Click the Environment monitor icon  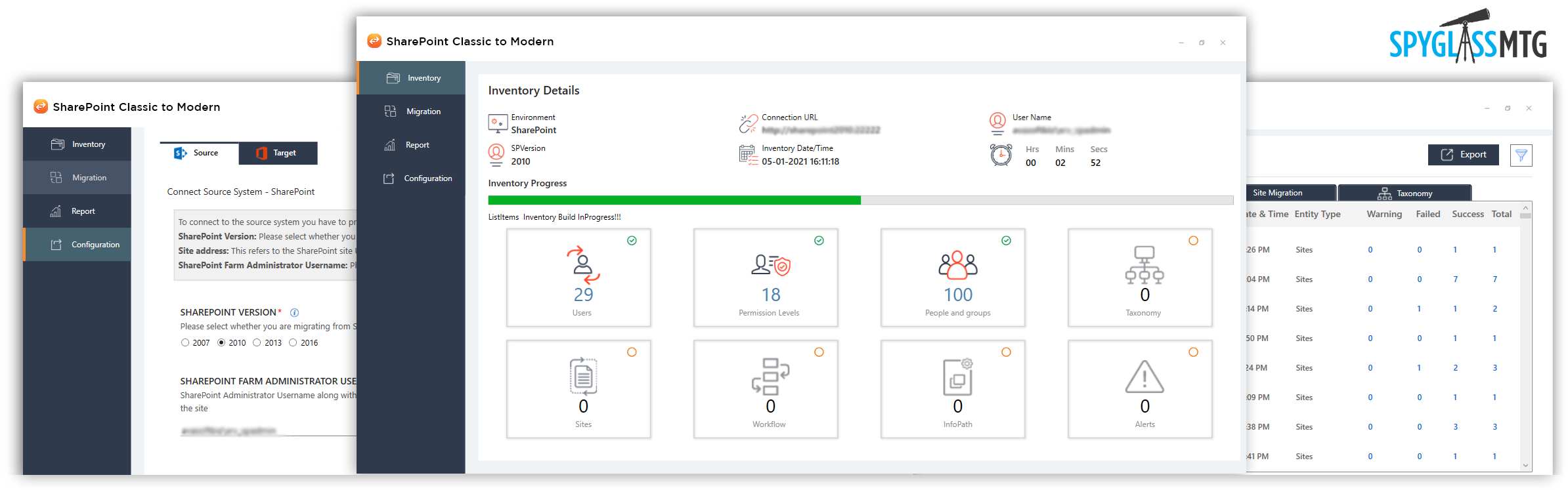[498, 123]
